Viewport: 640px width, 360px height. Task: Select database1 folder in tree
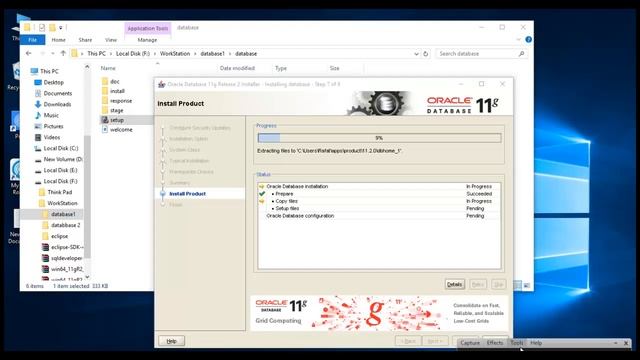[x=63, y=214]
